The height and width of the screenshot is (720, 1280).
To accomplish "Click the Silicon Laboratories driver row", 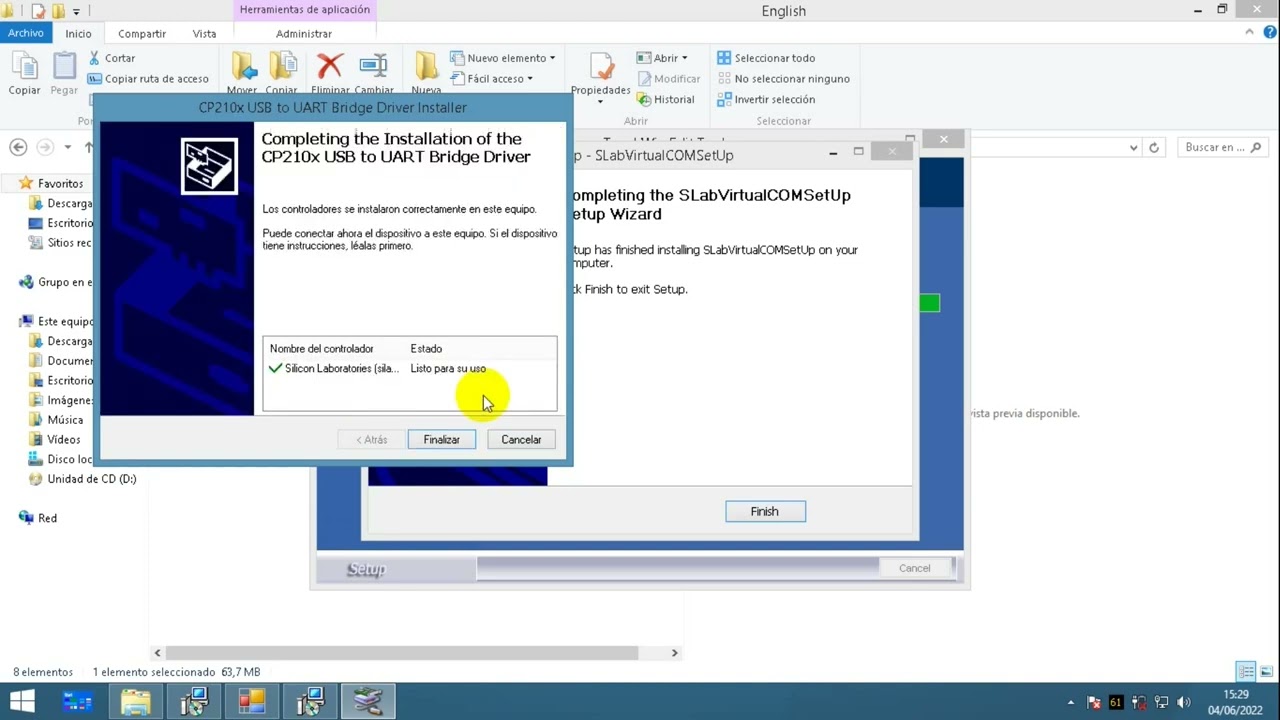I will [410, 369].
